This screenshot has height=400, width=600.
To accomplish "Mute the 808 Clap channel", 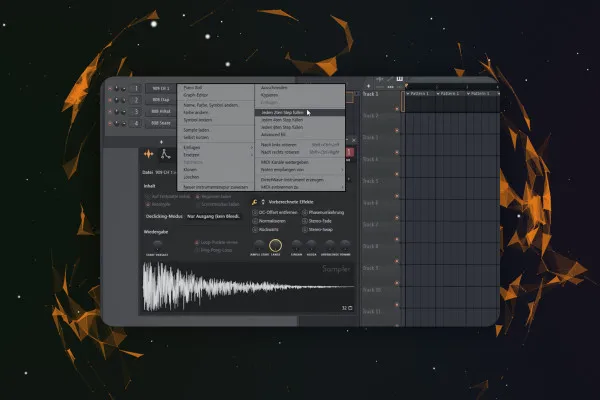I will click(x=111, y=100).
